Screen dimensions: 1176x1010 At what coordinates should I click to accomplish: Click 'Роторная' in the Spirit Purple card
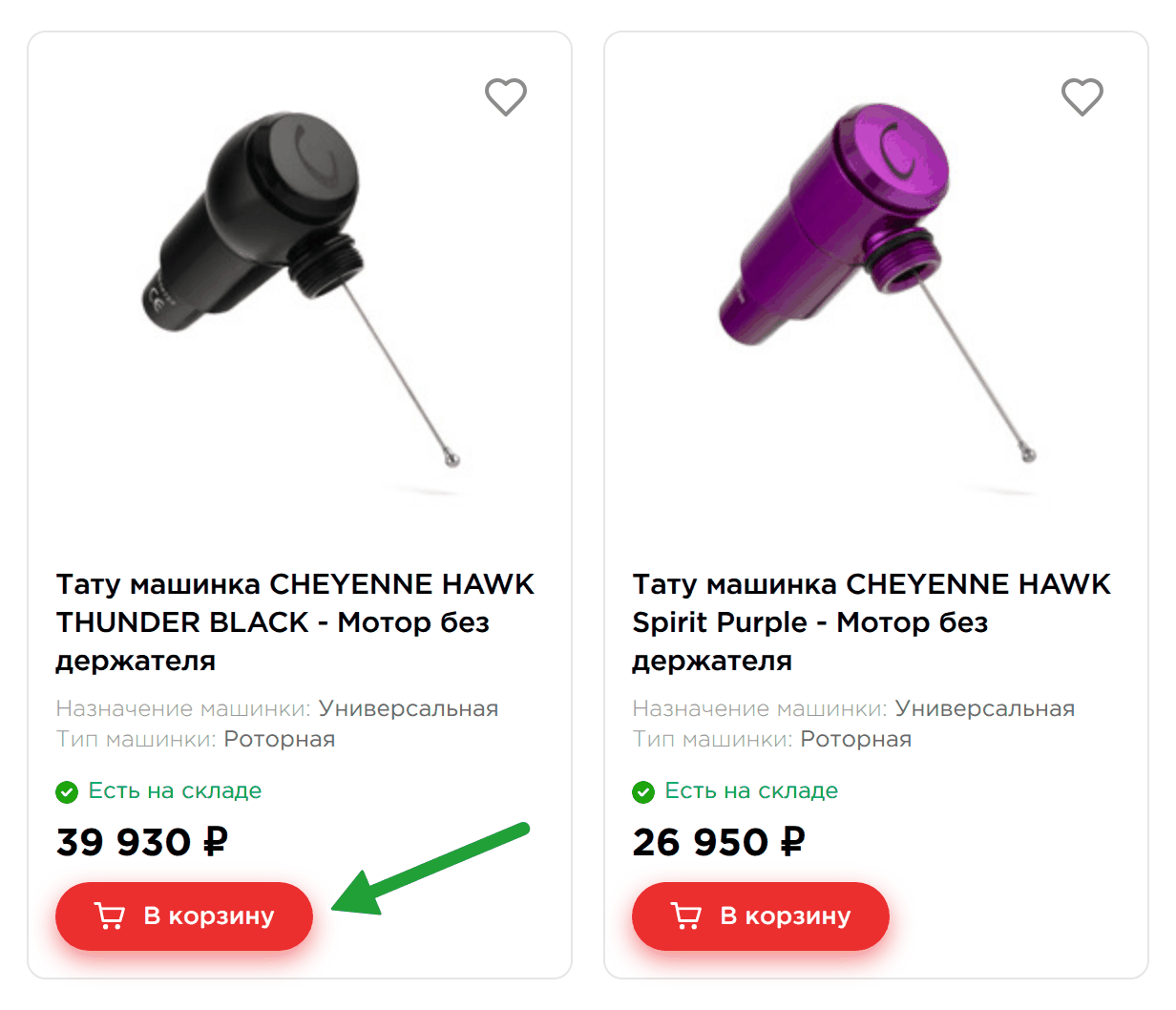click(856, 739)
